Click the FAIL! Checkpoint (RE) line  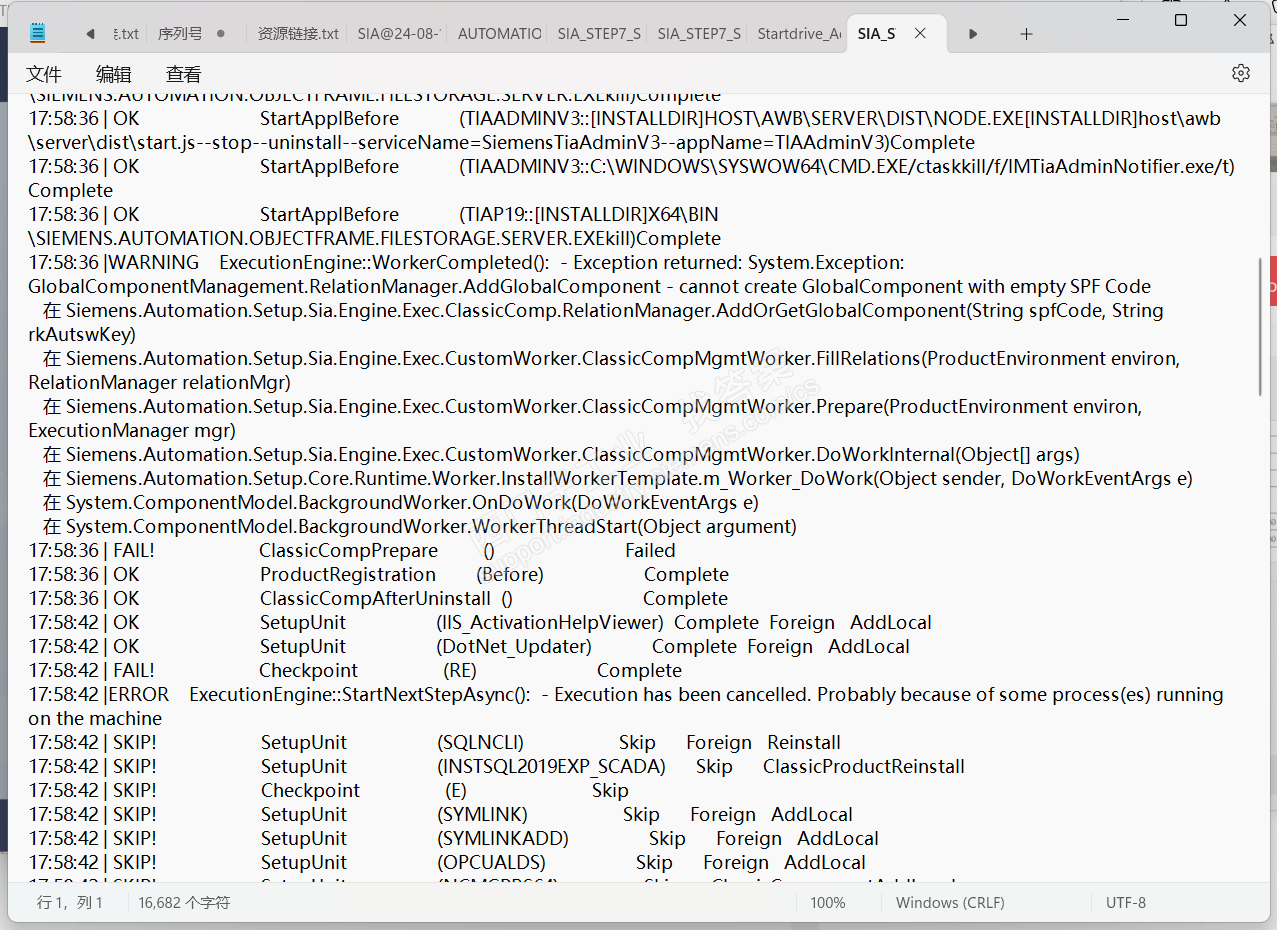pyautogui.click(x=355, y=671)
